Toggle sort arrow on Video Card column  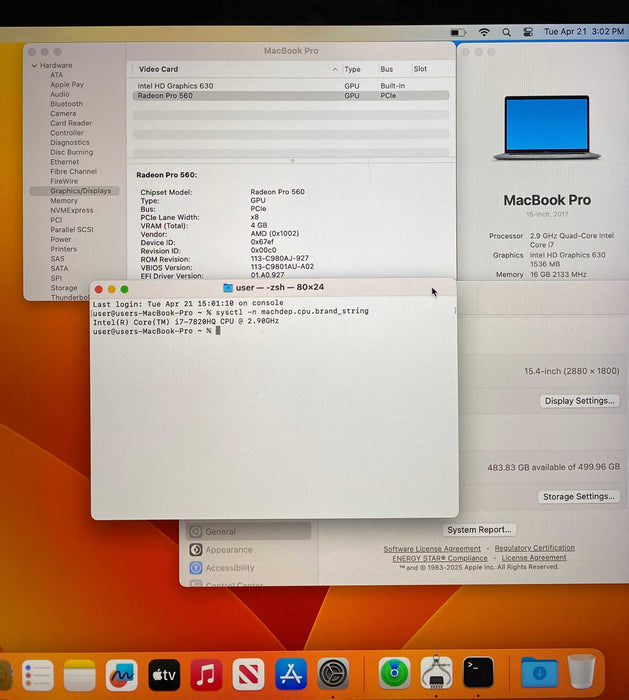[x=335, y=69]
